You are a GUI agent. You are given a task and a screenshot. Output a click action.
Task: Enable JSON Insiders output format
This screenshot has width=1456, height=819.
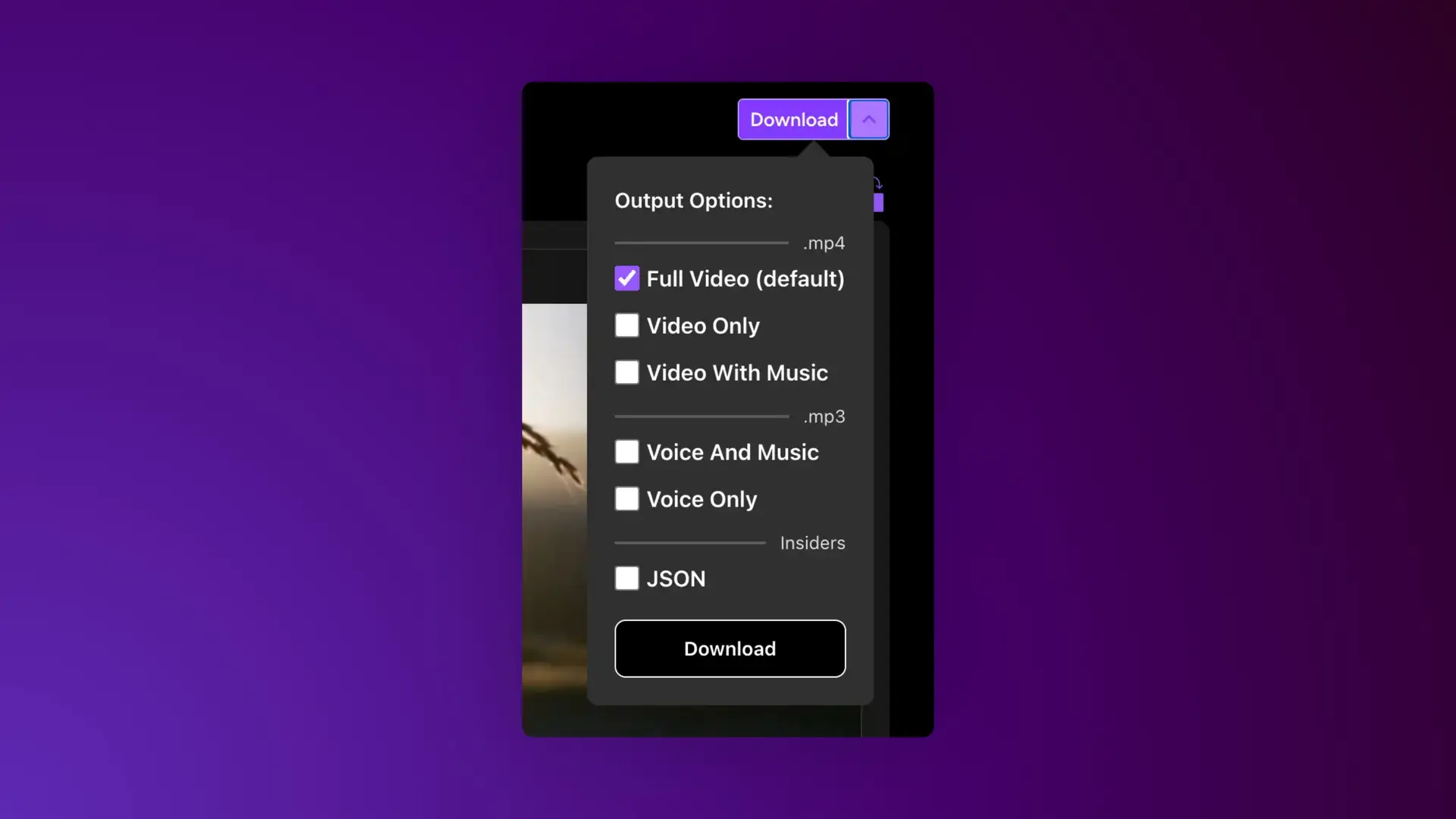626,578
